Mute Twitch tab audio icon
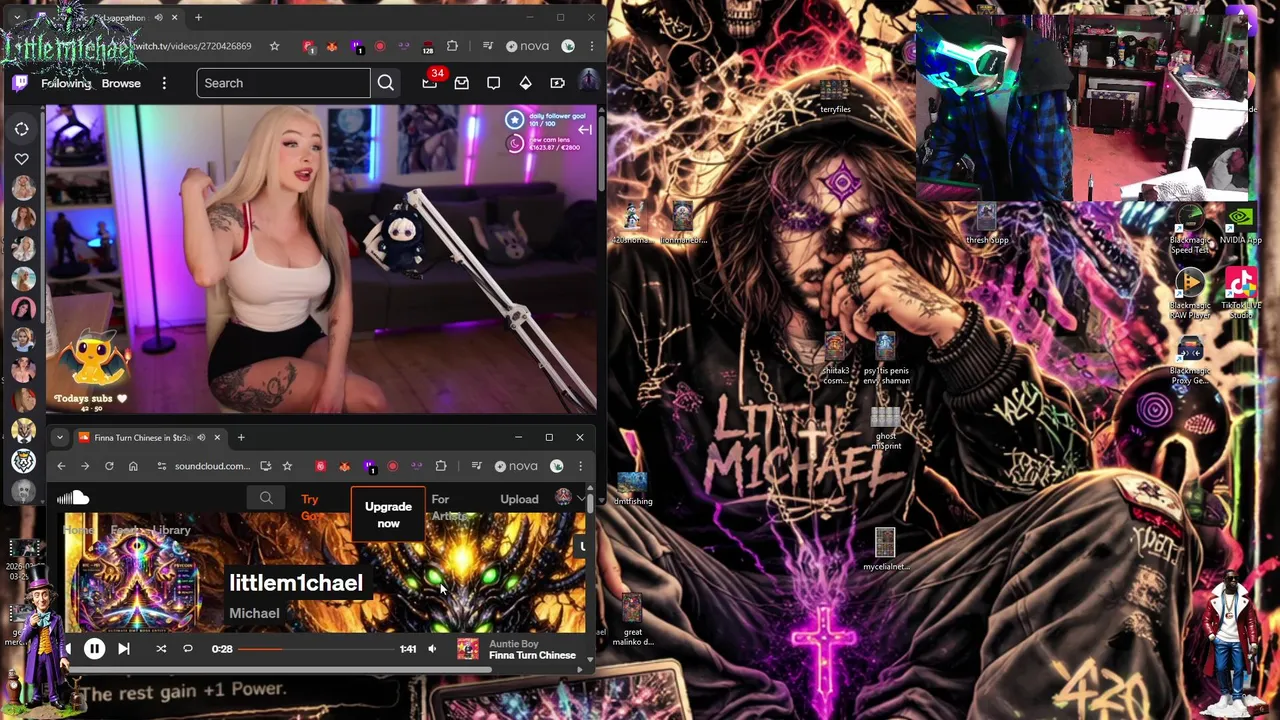 point(158,18)
